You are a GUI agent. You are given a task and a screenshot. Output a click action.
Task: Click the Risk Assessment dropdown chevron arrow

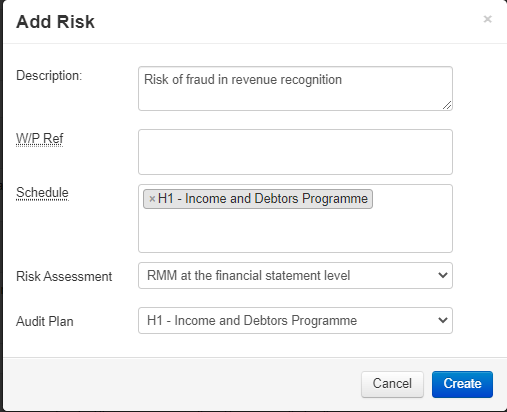tap(443, 275)
